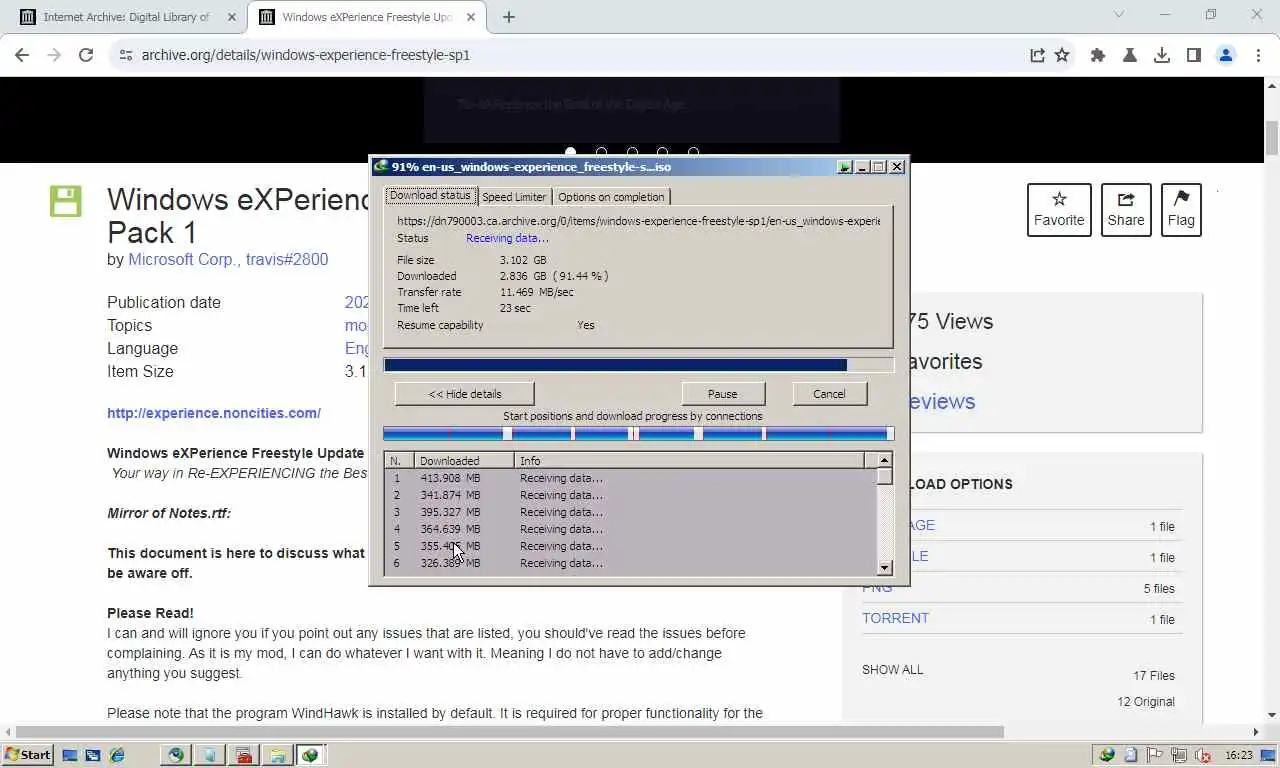Click the Info column header
Screen dimensions: 1280x768
pyautogui.click(x=690, y=461)
